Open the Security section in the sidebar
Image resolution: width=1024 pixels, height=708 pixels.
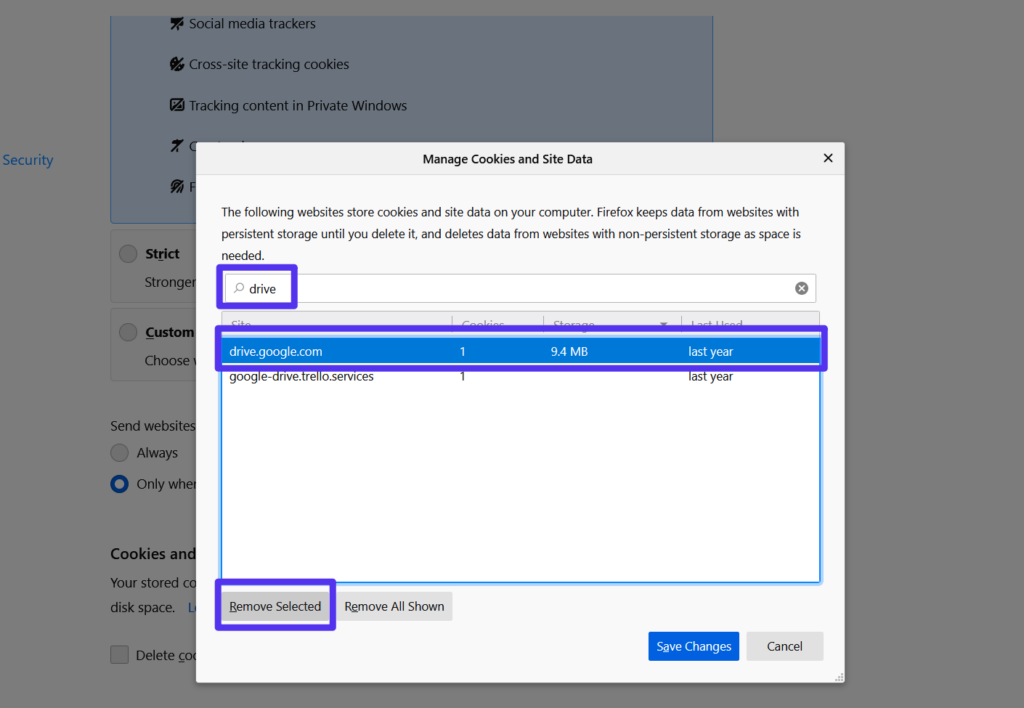28,160
